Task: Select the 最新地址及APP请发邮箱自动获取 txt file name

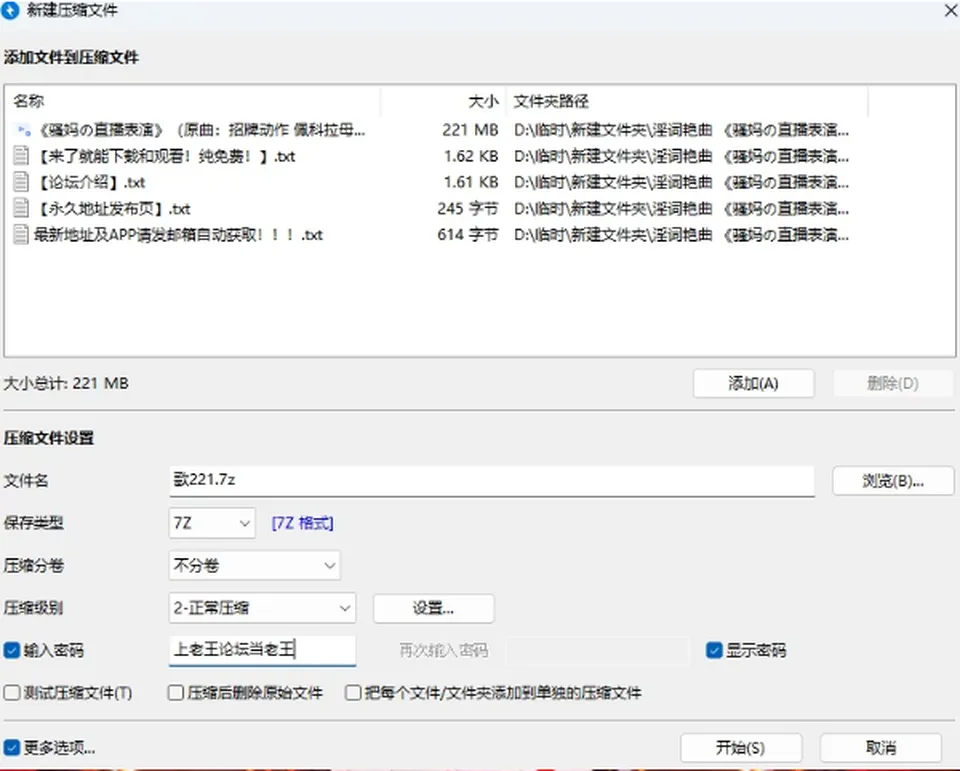Action: 178,235
